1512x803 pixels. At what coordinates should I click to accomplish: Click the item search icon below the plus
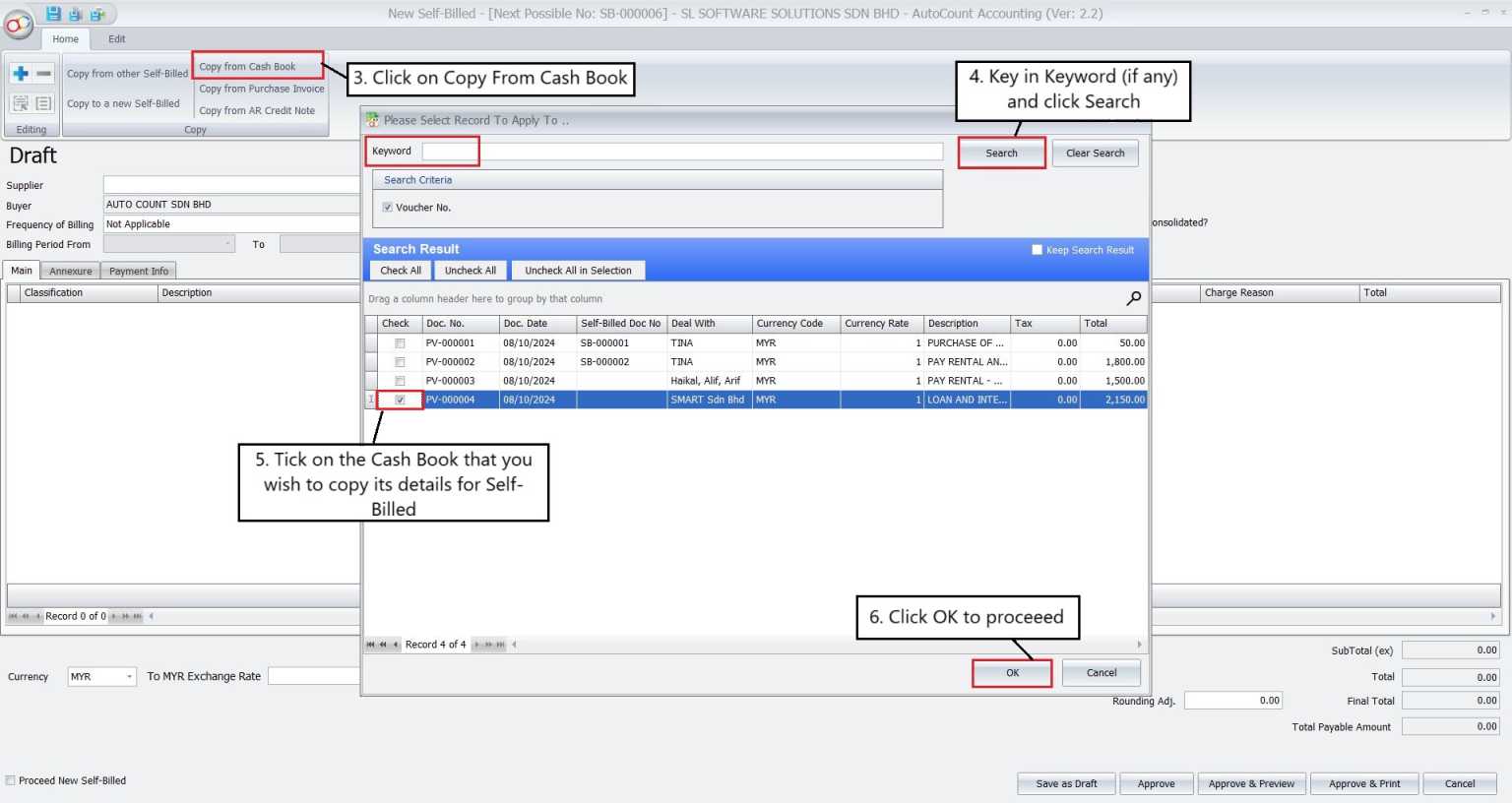(x=21, y=103)
